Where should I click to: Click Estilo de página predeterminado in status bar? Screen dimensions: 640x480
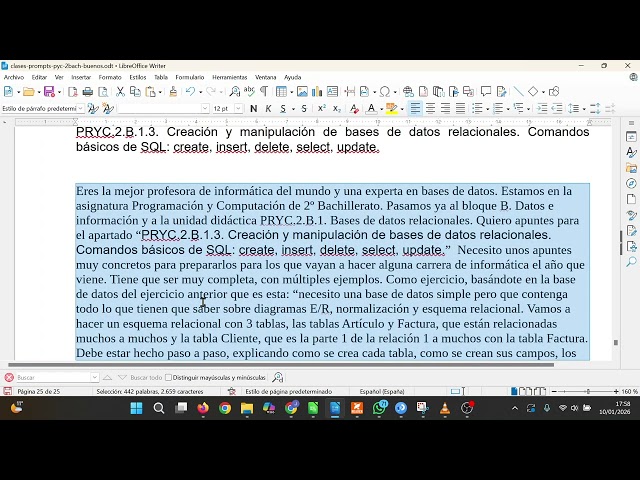click(289, 391)
